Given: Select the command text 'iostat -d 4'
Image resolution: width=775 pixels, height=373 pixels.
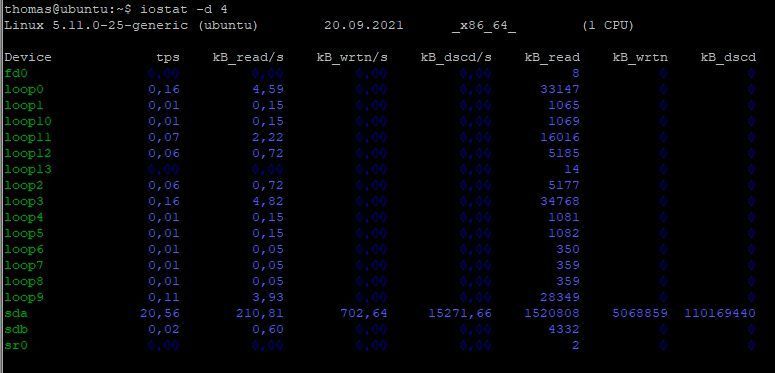Looking at the screenshot, I should point(184,9).
